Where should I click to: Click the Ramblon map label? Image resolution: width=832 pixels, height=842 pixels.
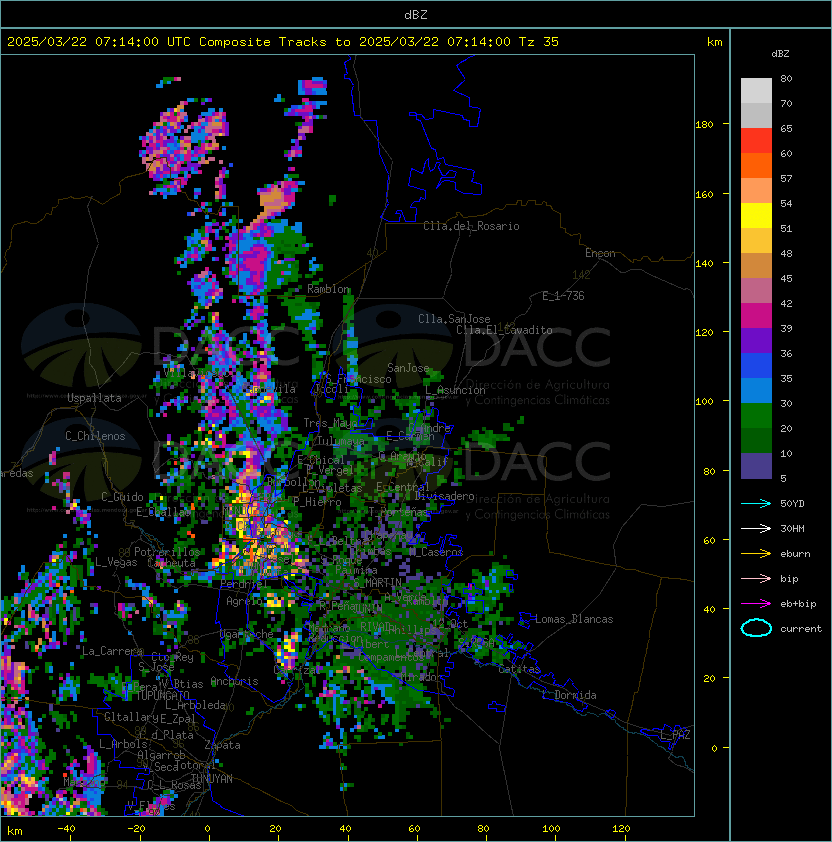(x=328, y=289)
